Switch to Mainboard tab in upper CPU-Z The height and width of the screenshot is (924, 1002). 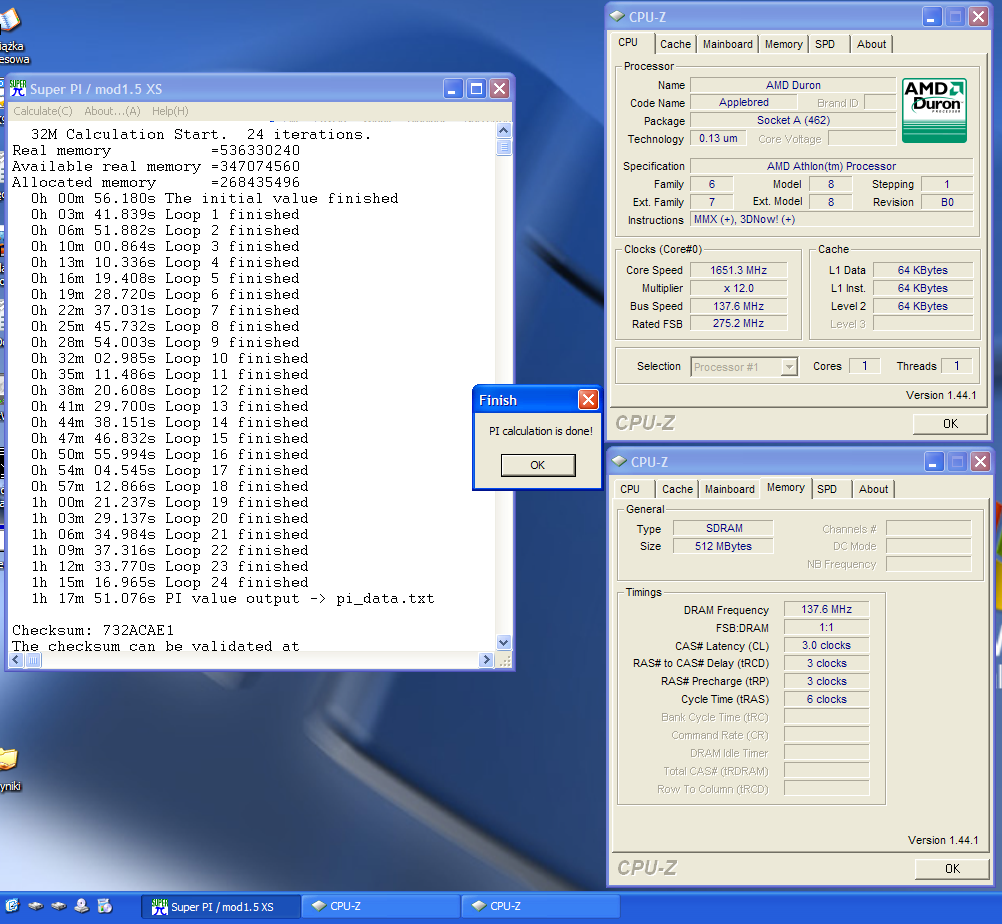coord(728,44)
